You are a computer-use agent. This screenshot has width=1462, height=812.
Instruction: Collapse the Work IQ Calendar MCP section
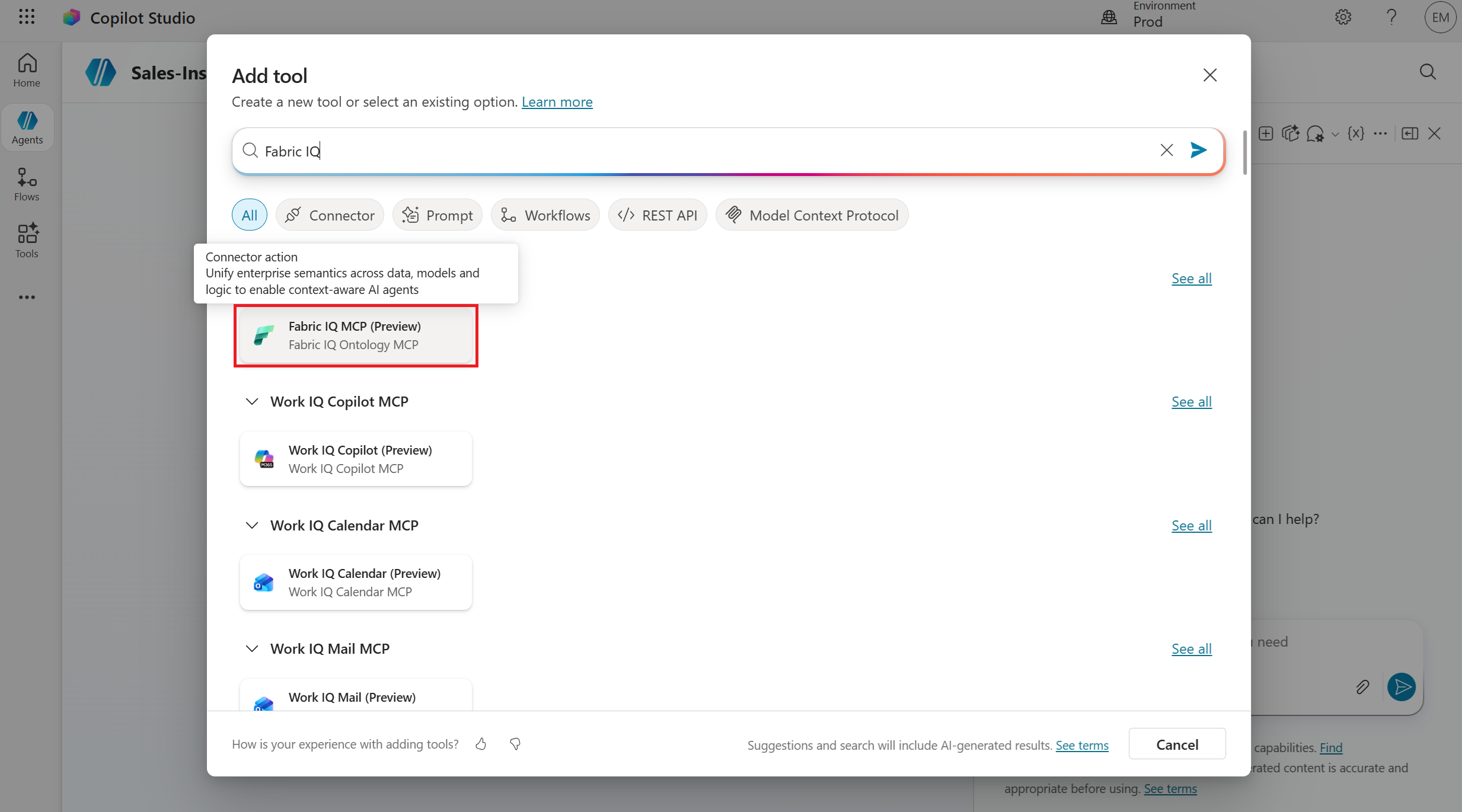coord(252,526)
